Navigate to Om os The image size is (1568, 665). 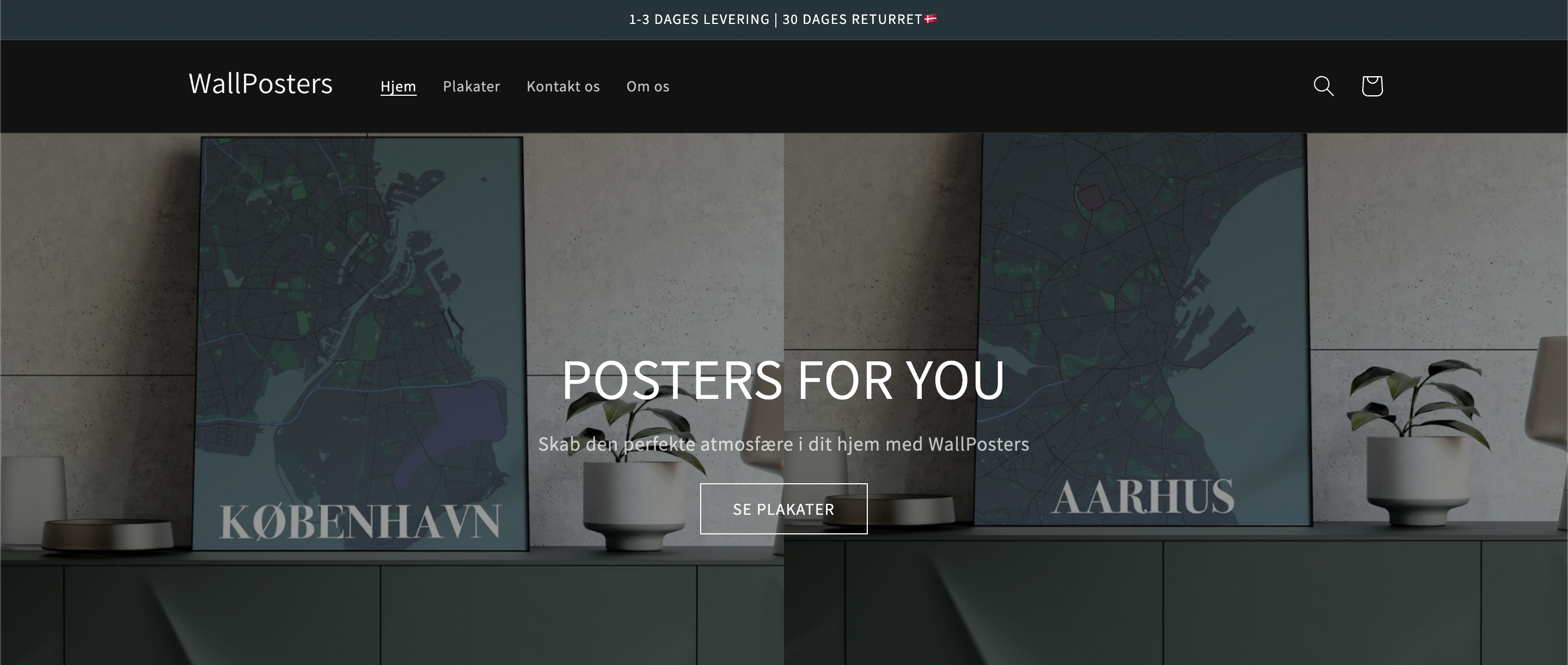point(648,87)
